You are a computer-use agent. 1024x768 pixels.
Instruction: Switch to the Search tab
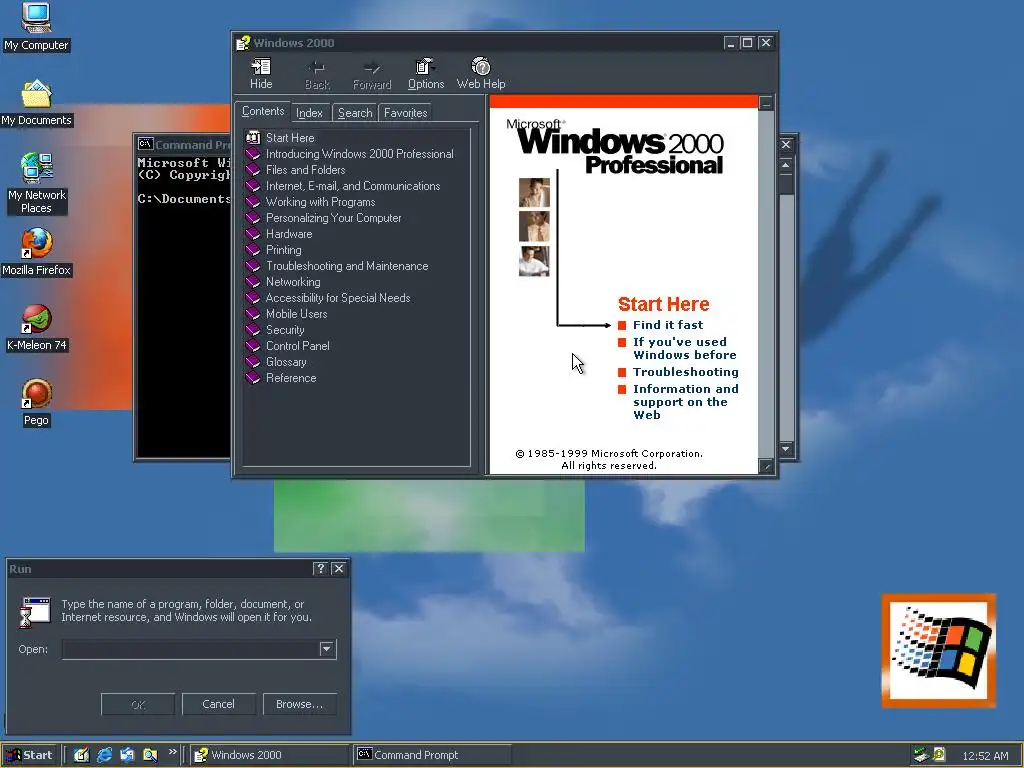[355, 113]
